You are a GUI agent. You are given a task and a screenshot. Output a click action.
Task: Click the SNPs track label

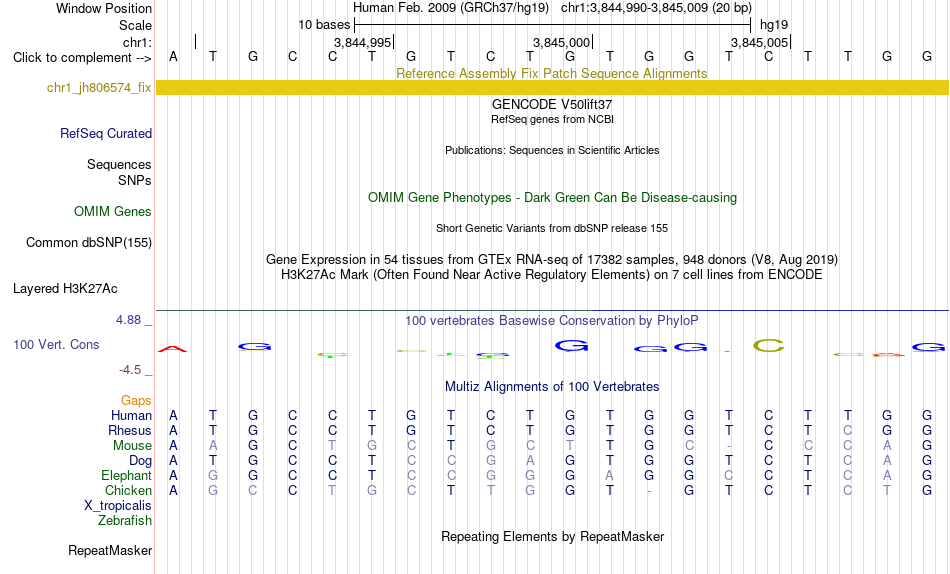point(135,180)
